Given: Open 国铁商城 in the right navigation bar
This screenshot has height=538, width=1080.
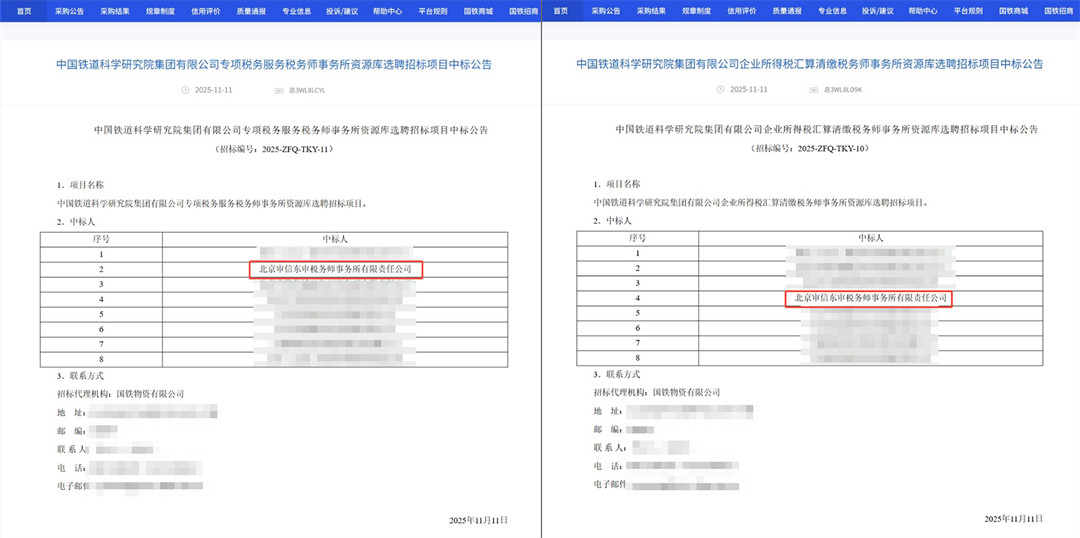Looking at the screenshot, I should click(1013, 10).
